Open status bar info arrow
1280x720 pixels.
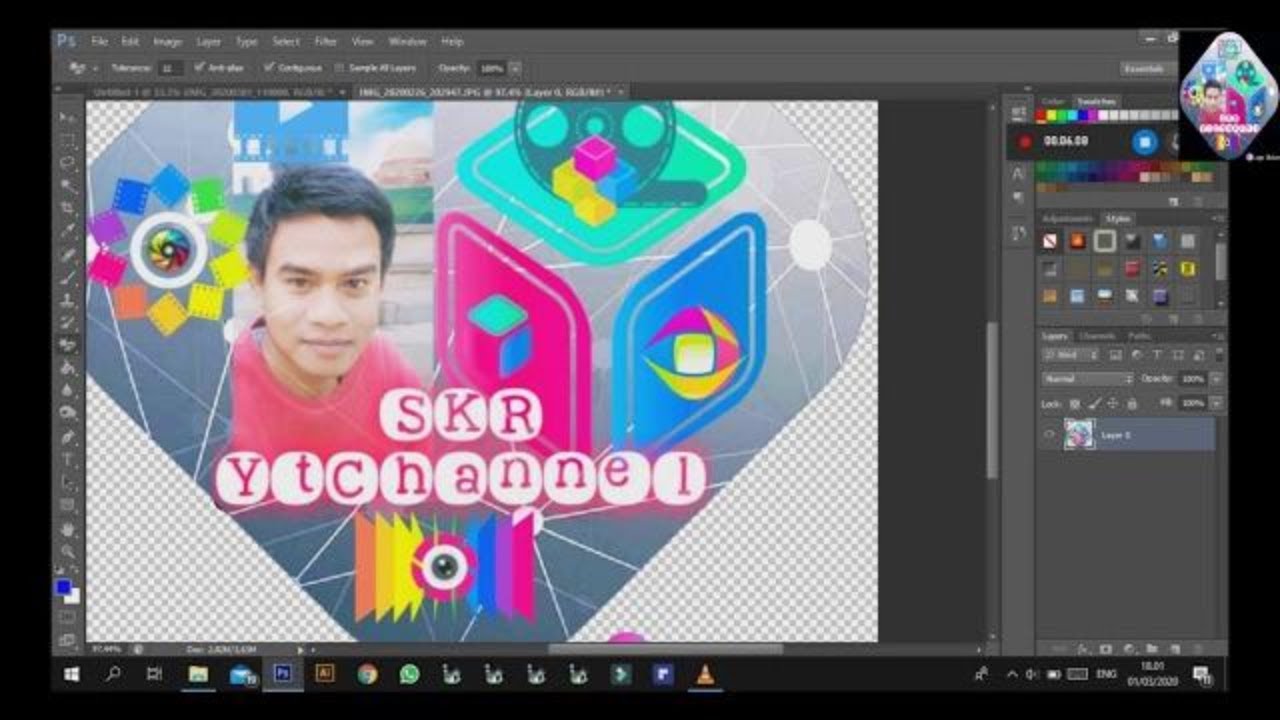pos(301,650)
